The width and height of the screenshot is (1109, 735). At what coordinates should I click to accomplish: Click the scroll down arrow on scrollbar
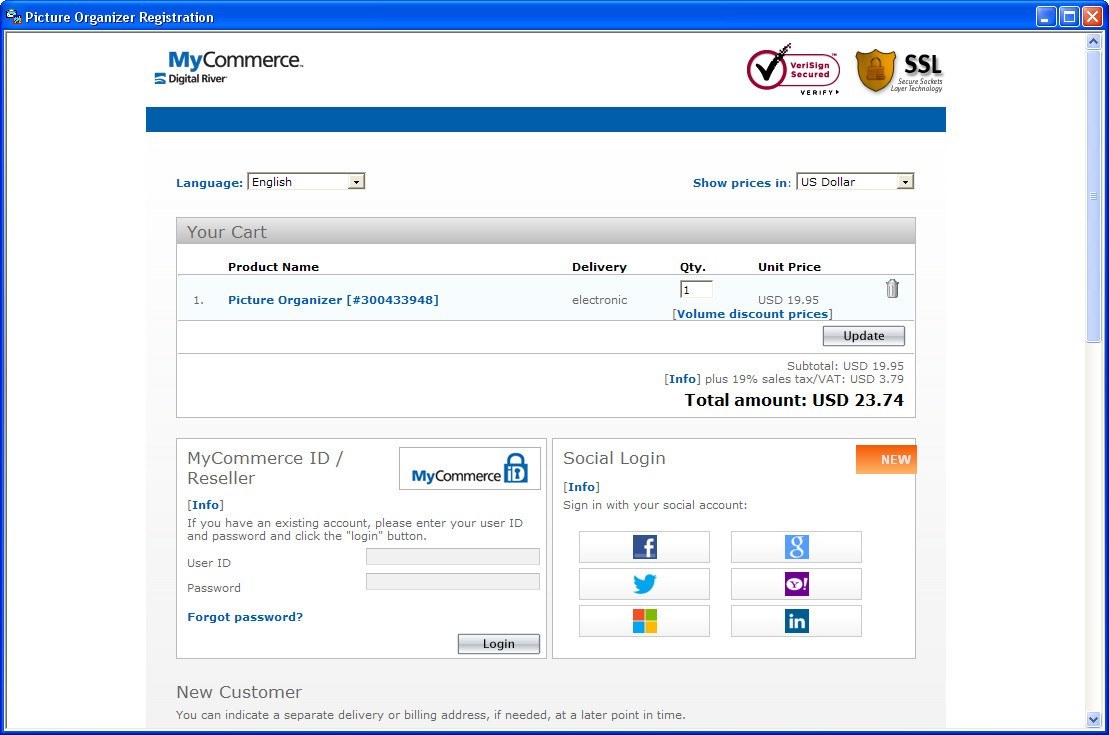(x=1093, y=719)
